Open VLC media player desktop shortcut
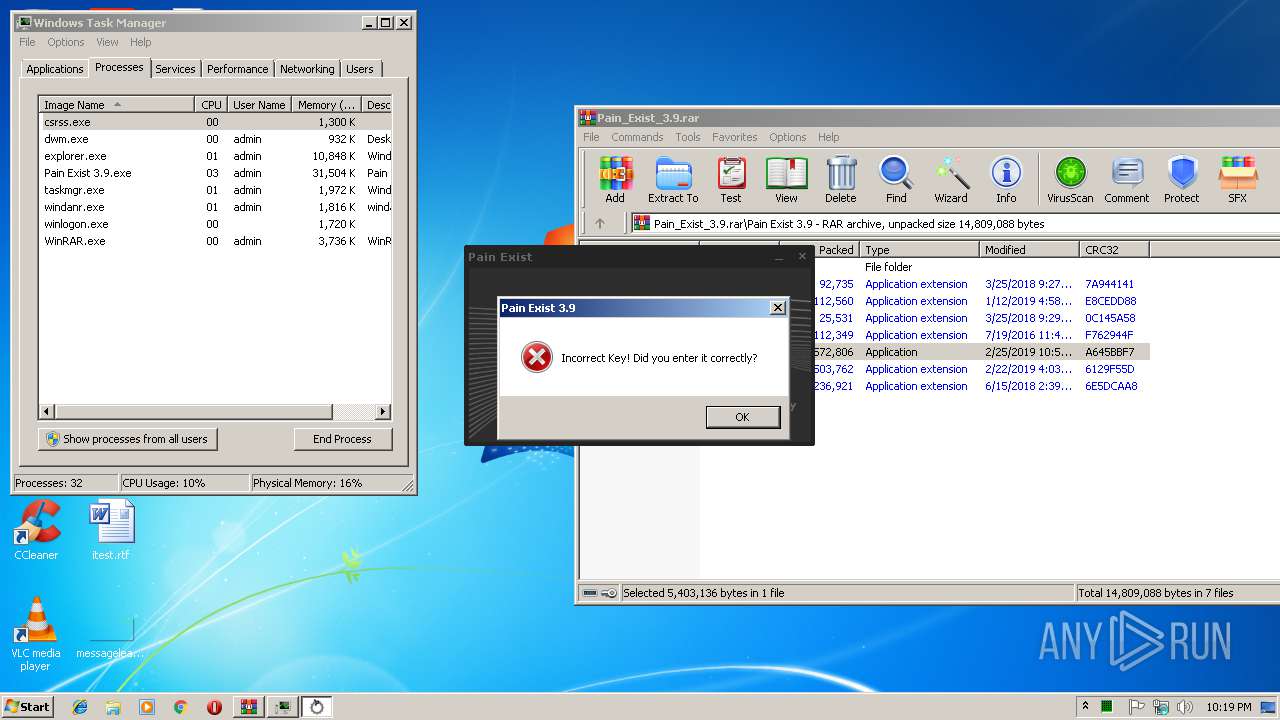 [36, 634]
